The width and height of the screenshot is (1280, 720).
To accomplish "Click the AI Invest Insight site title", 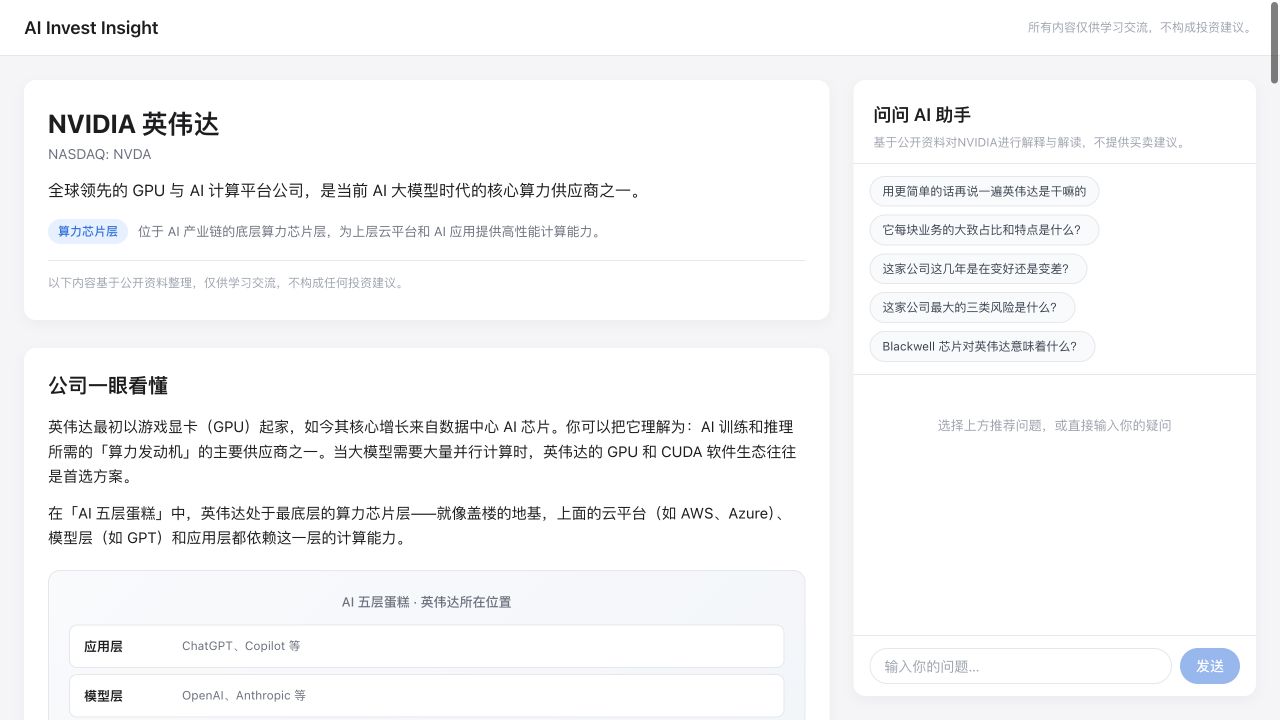I will [91, 28].
